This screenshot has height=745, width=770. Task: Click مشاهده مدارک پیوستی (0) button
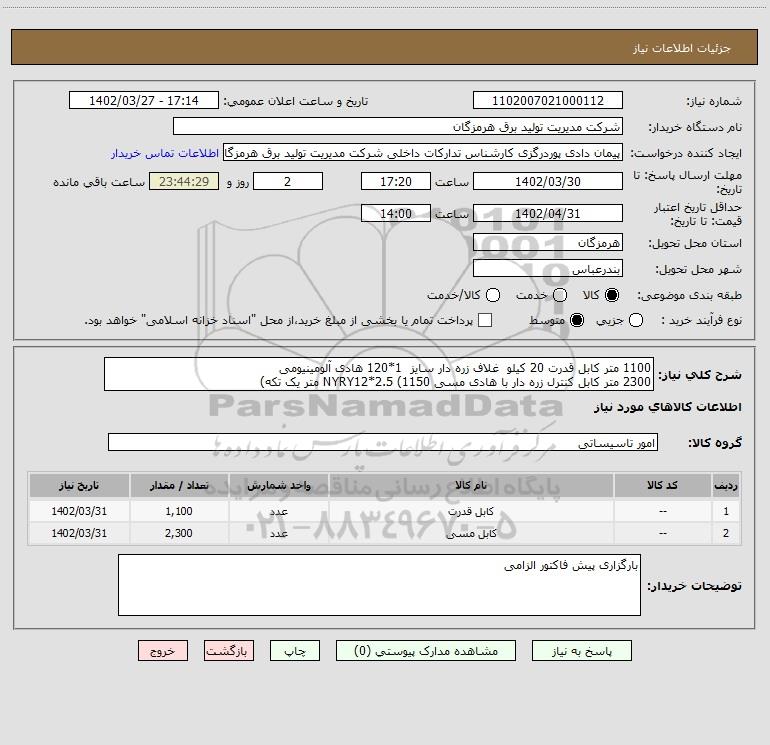(x=426, y=651)
